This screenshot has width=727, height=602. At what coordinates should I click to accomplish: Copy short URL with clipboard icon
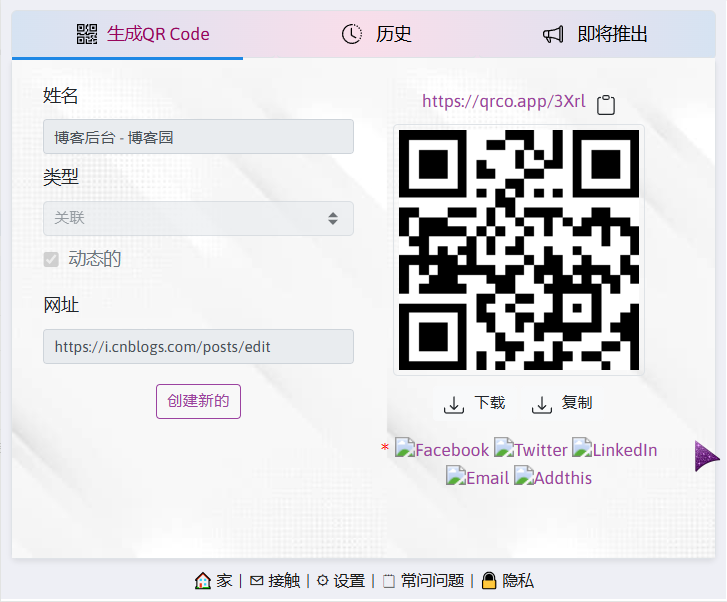point(606,104)
